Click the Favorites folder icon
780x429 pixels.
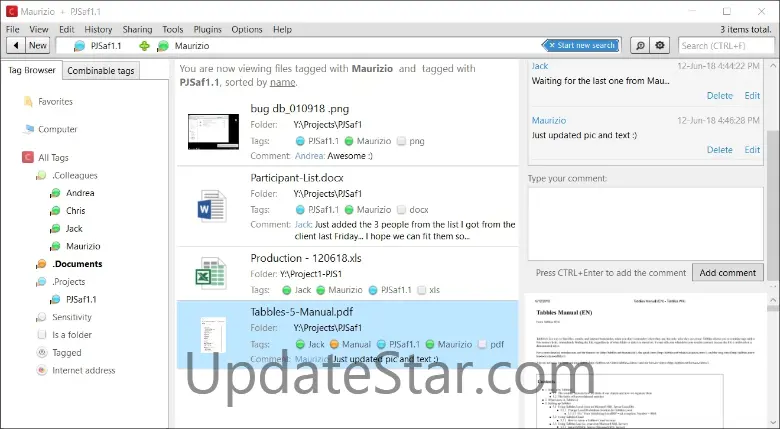(x=28, y=102)
